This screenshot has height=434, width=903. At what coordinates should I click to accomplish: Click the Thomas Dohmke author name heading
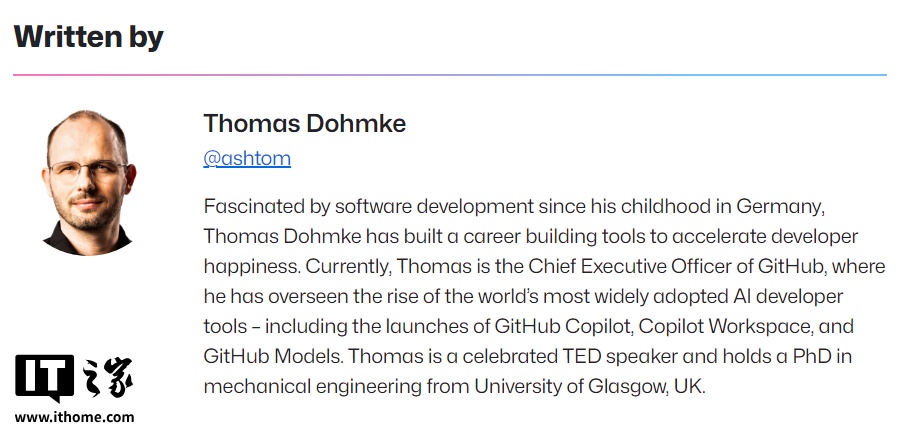click(x=304, y=123)
